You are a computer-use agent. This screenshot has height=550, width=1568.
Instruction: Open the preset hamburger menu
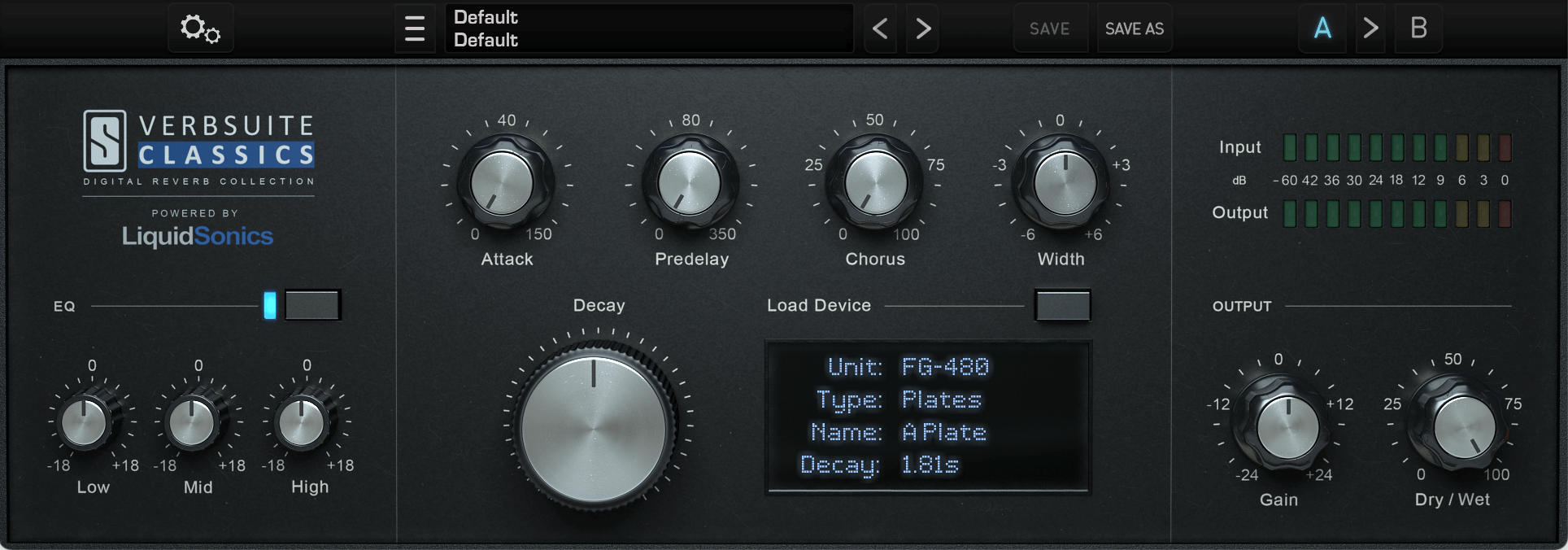pyautogui.click(x=415, y=28)
